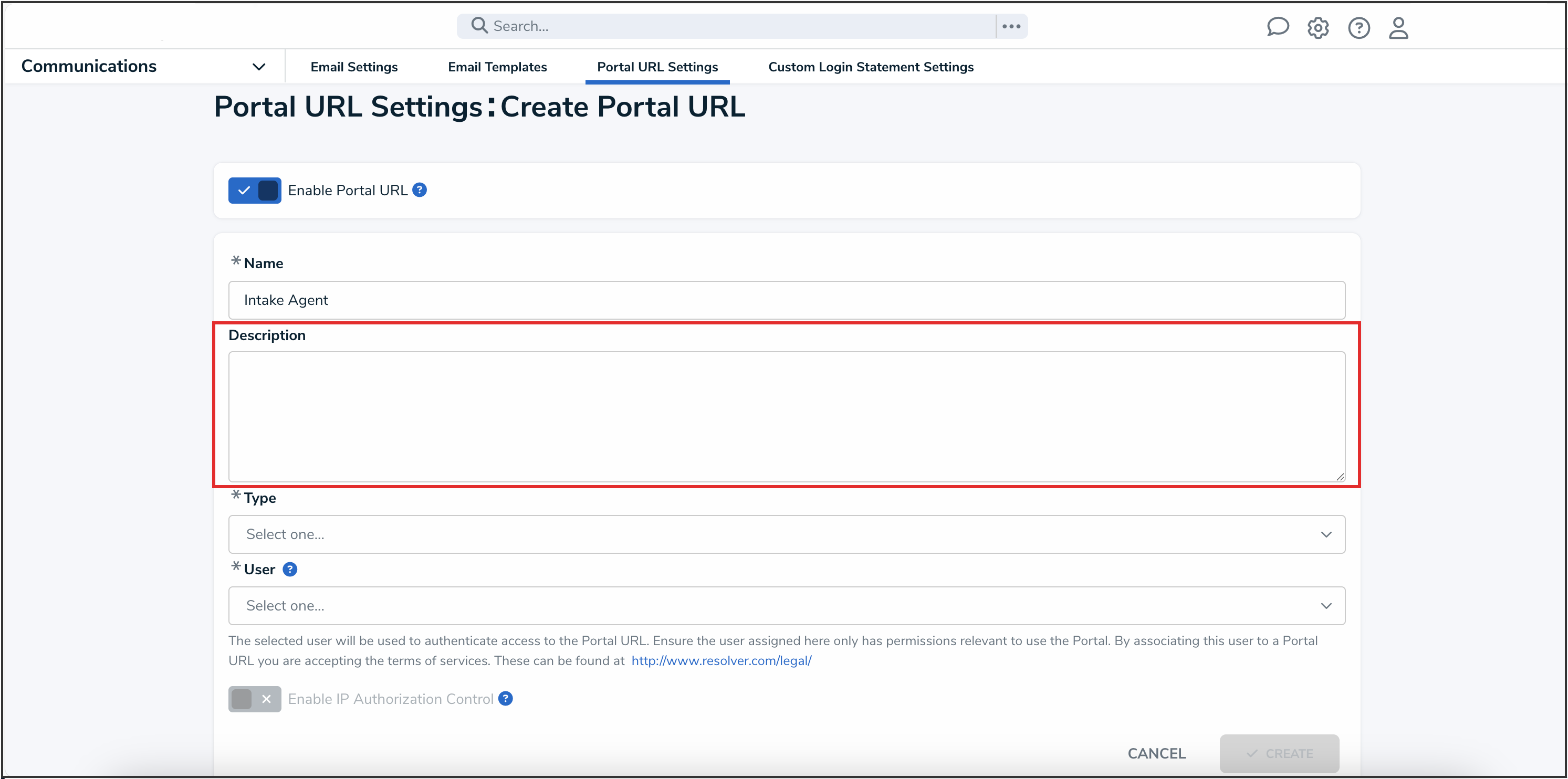Open the help question mark icon in header
1568x779 pixels.
[1358, 27]
